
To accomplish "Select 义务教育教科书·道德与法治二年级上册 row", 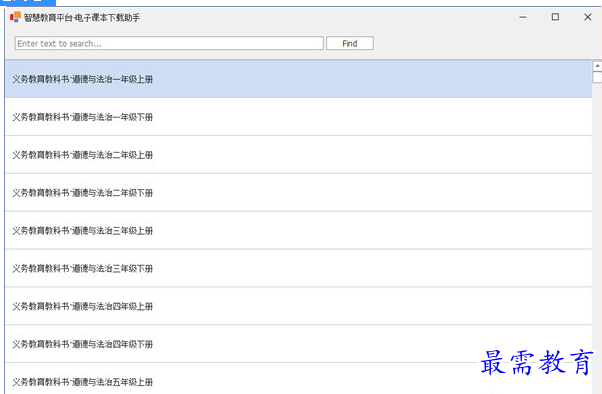I will click(x=298, y=155).
